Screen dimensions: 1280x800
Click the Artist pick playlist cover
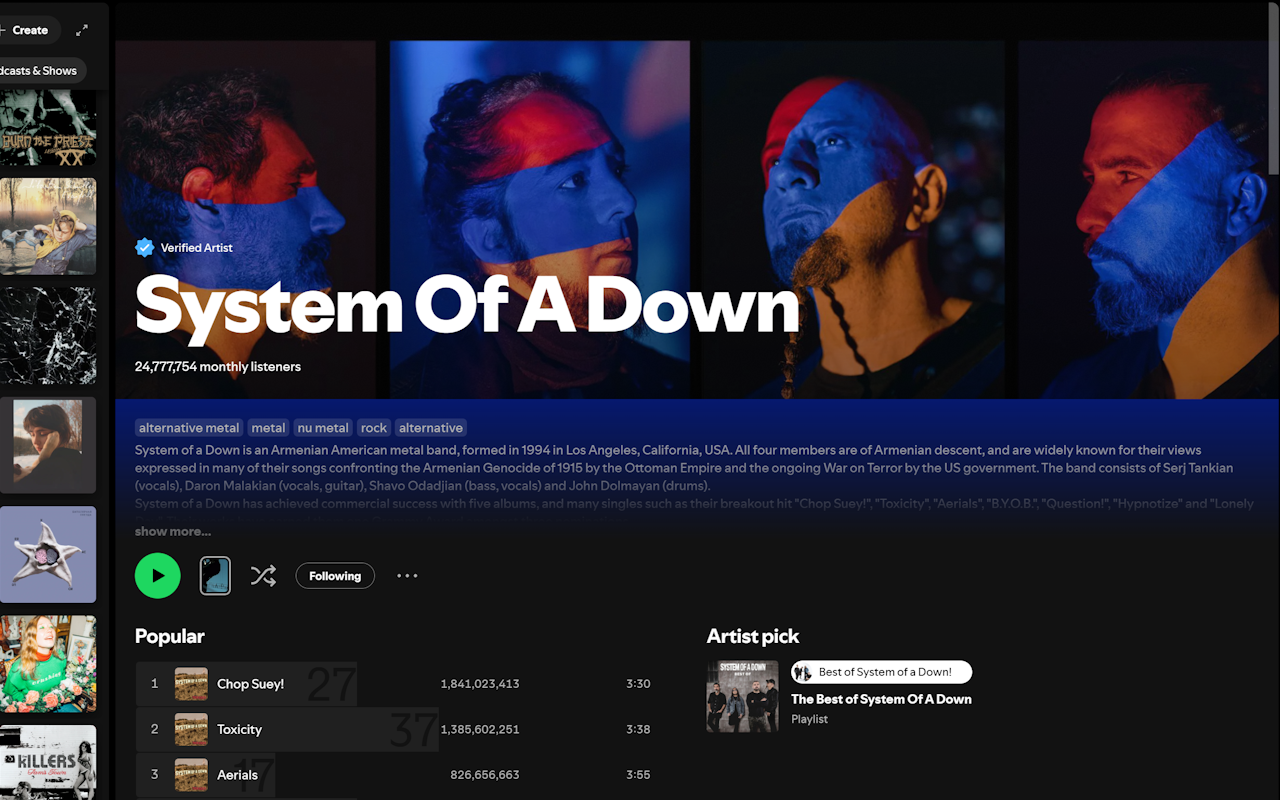[x=742, y=696]
